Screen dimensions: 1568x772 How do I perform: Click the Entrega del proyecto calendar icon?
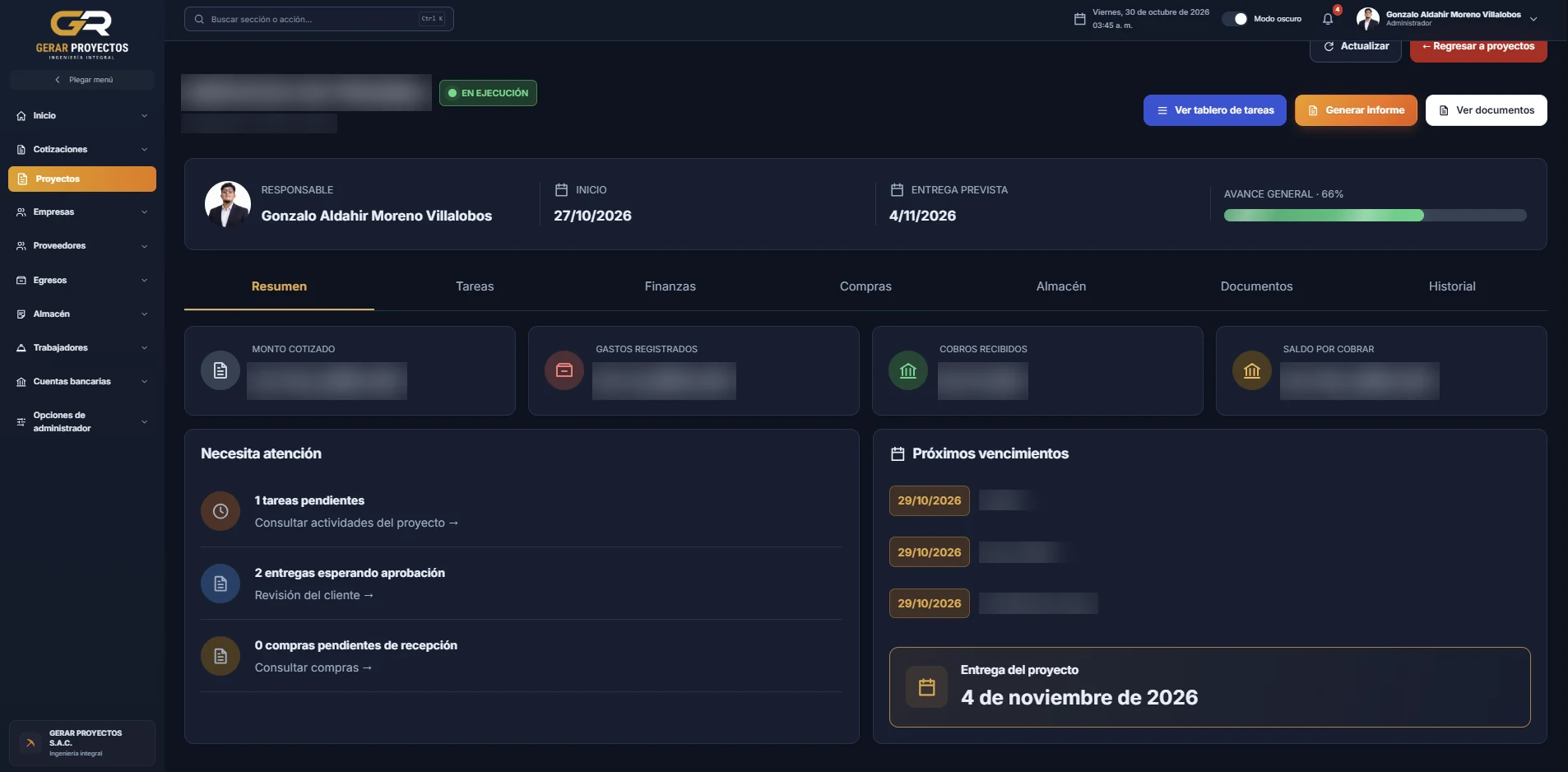point(927,687)
